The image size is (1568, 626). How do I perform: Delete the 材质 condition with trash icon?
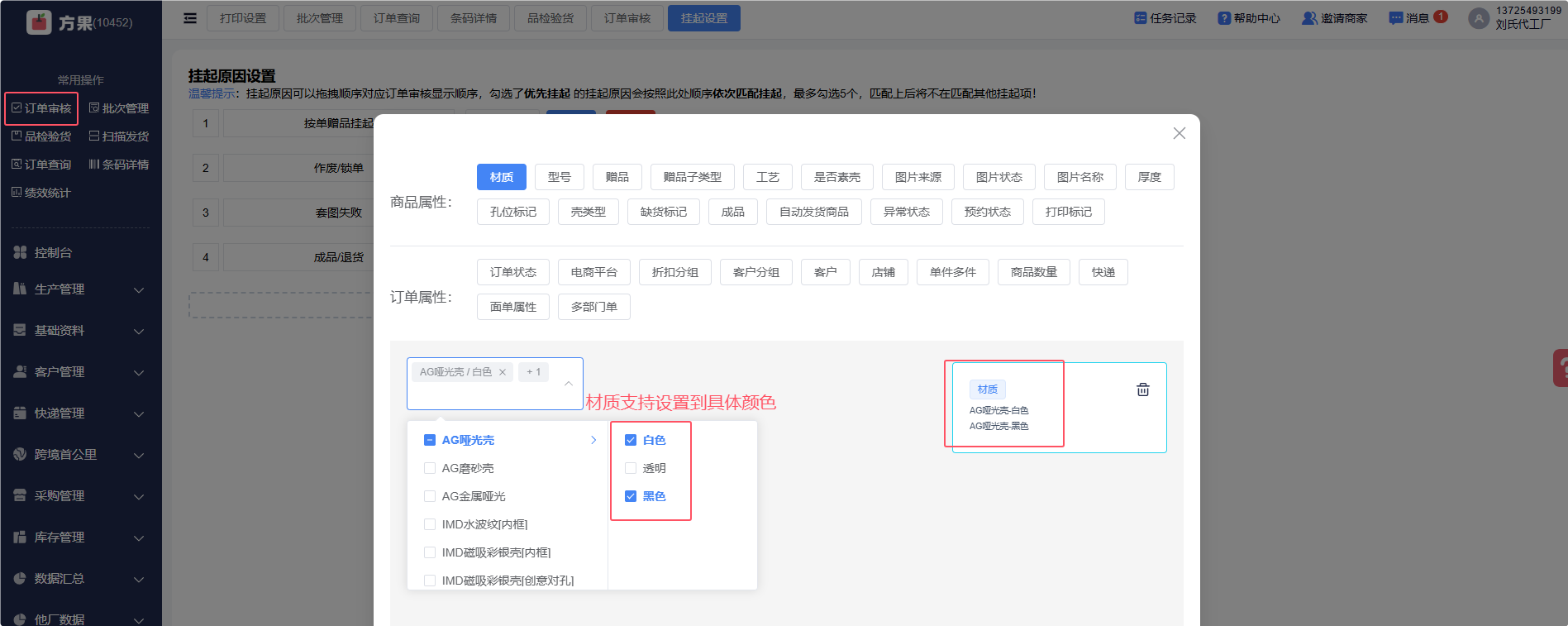[1142, 389]
